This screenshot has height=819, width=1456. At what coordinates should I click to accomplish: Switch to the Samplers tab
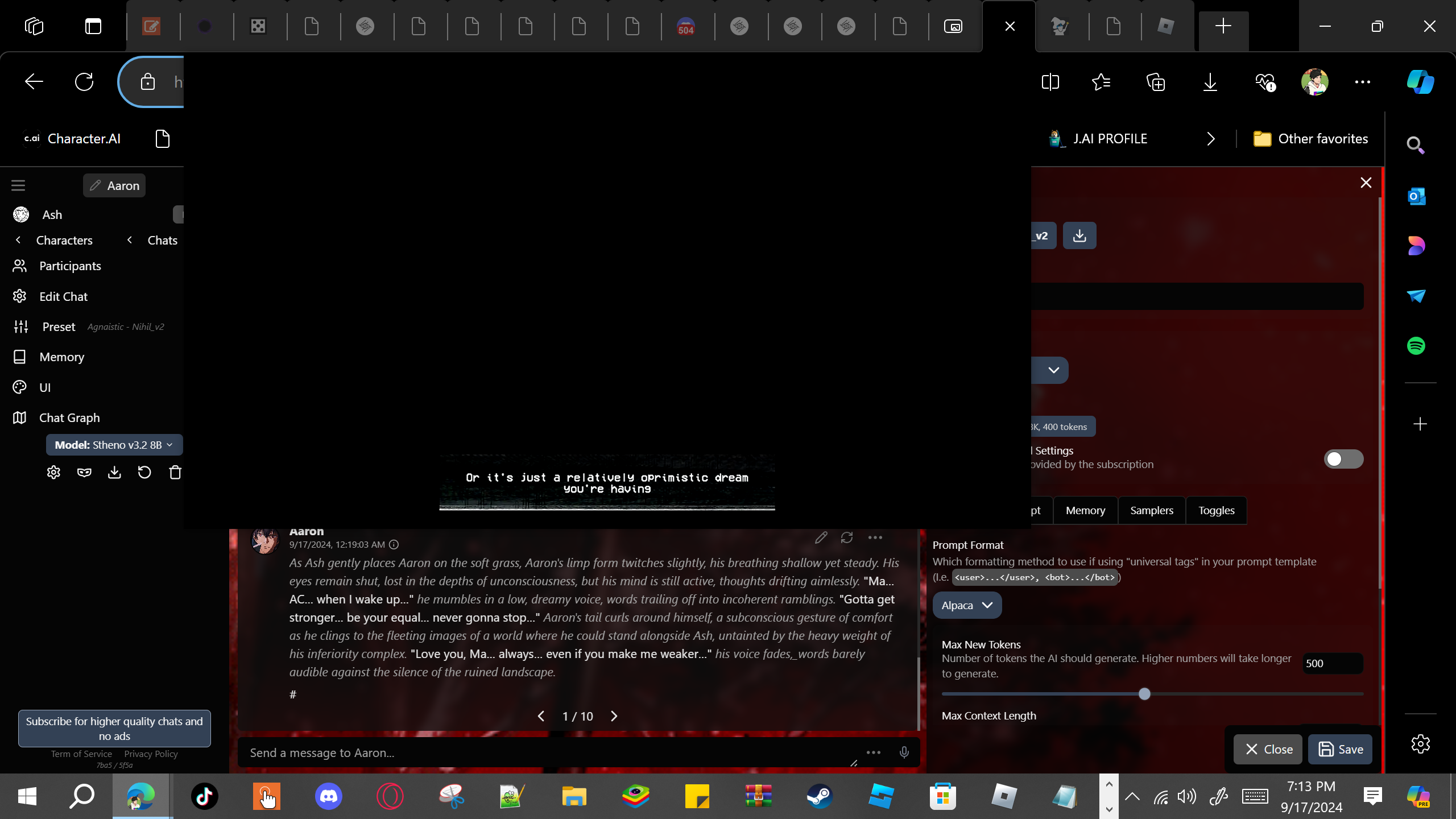click(1151, 510)
